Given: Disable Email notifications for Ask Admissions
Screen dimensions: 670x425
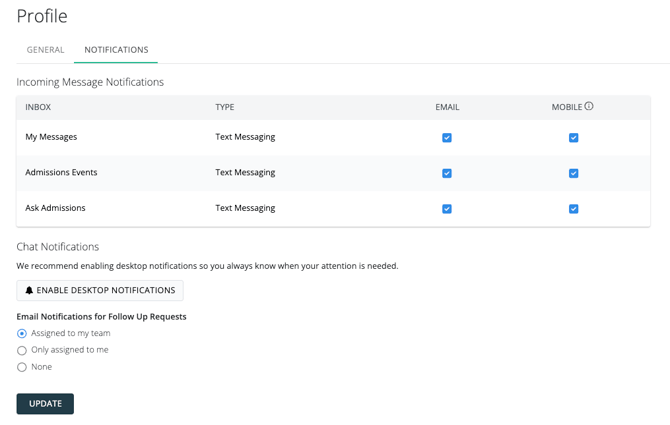Looking at the screenshot, I should (x=447, y=209).
